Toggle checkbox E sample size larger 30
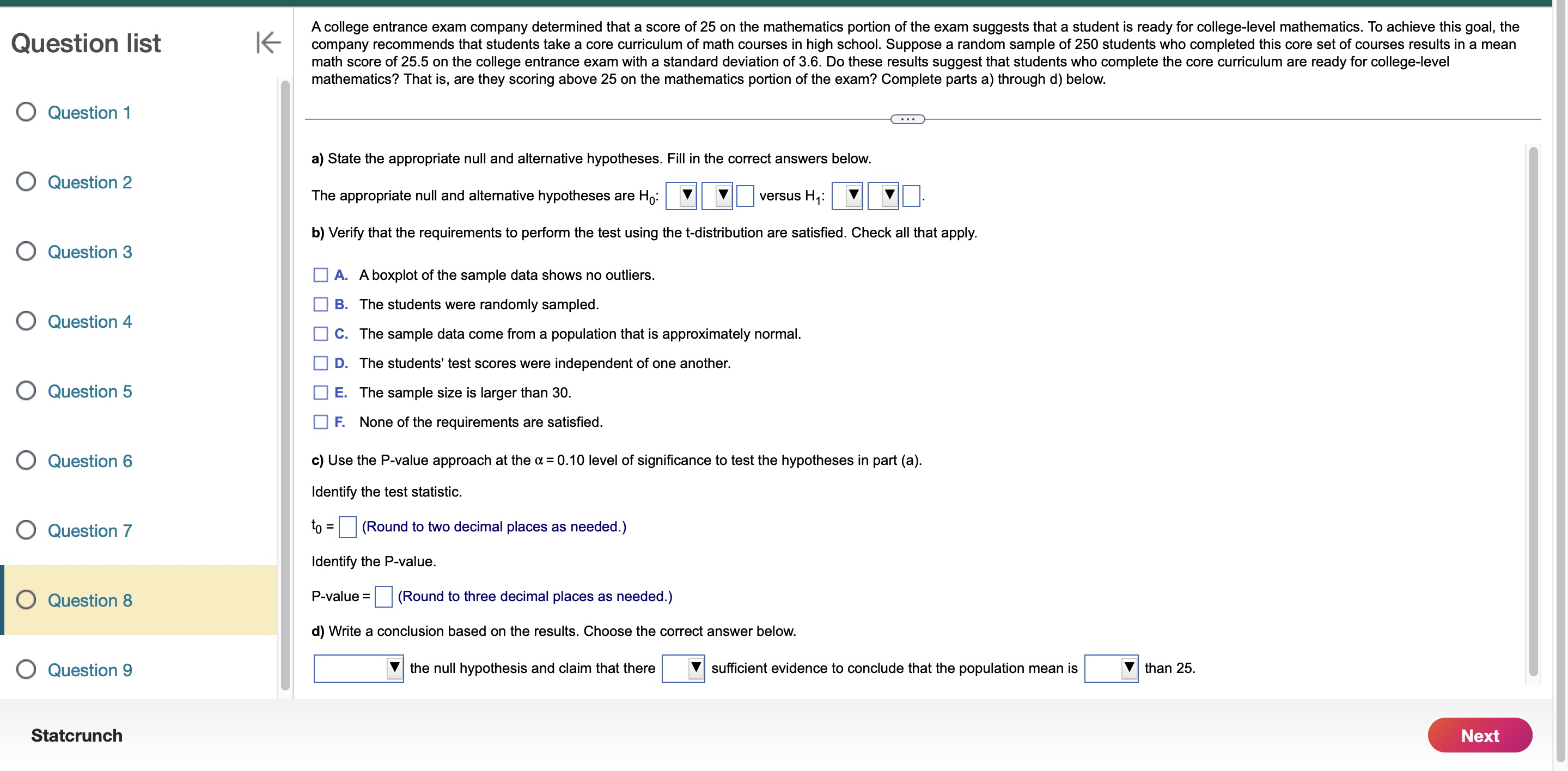Viewport: 1568px width, 771px height. [321, 392]
